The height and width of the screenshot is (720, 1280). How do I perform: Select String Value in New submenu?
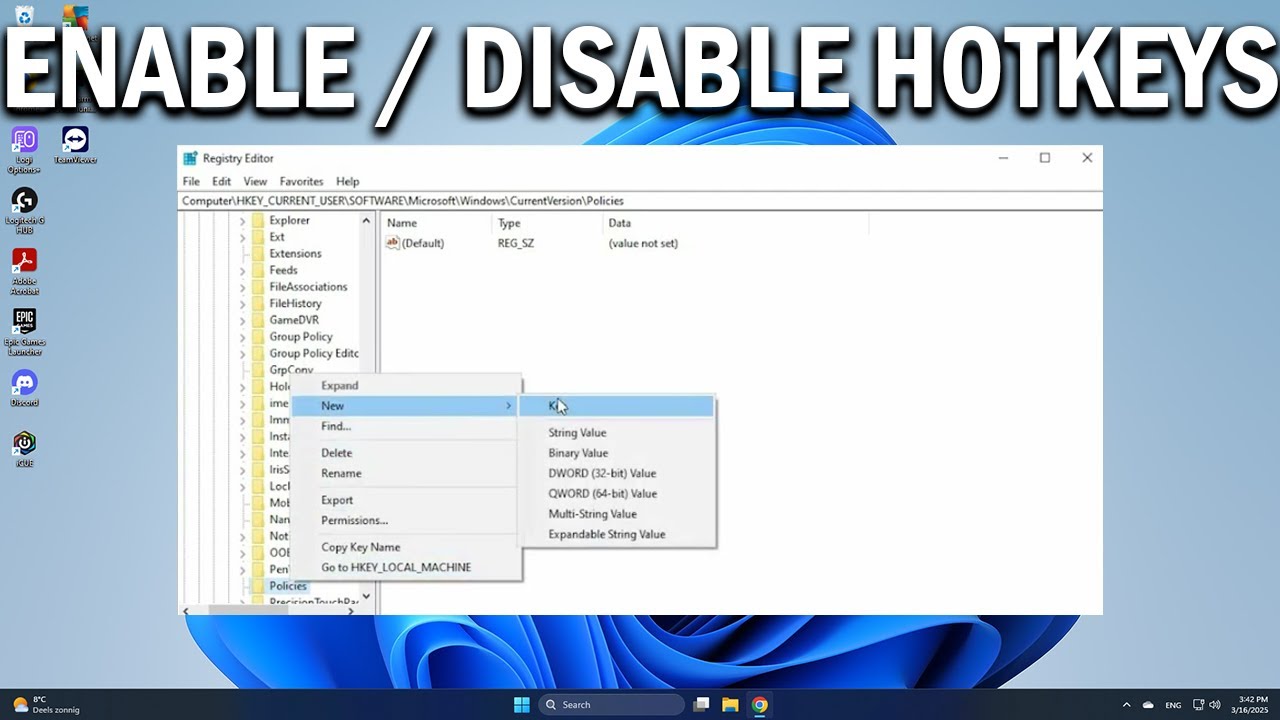tap(616, 433)
